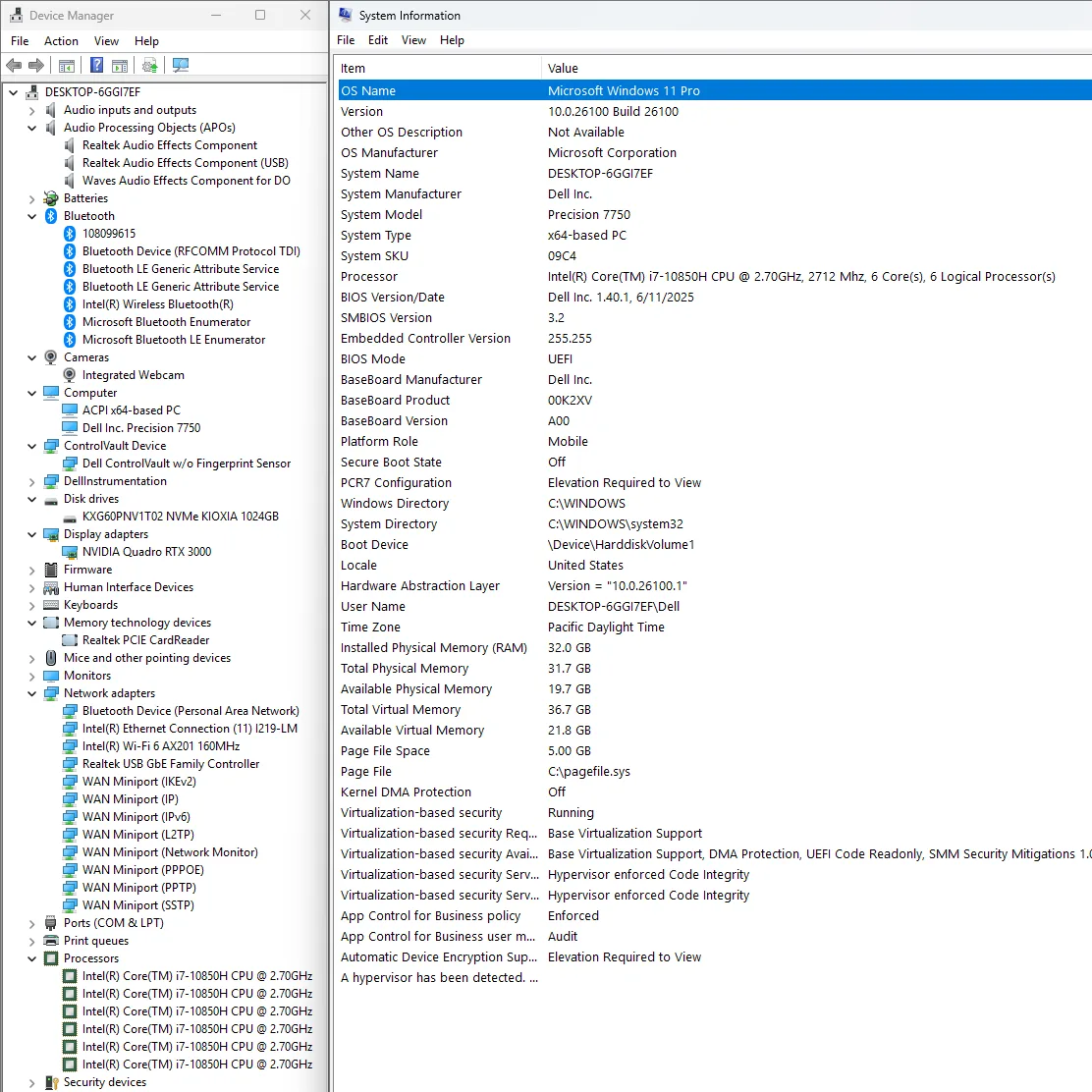Screen dimensions: 1092x1092
Task: Expand the Monitors category
Action: tap(31, 675)
